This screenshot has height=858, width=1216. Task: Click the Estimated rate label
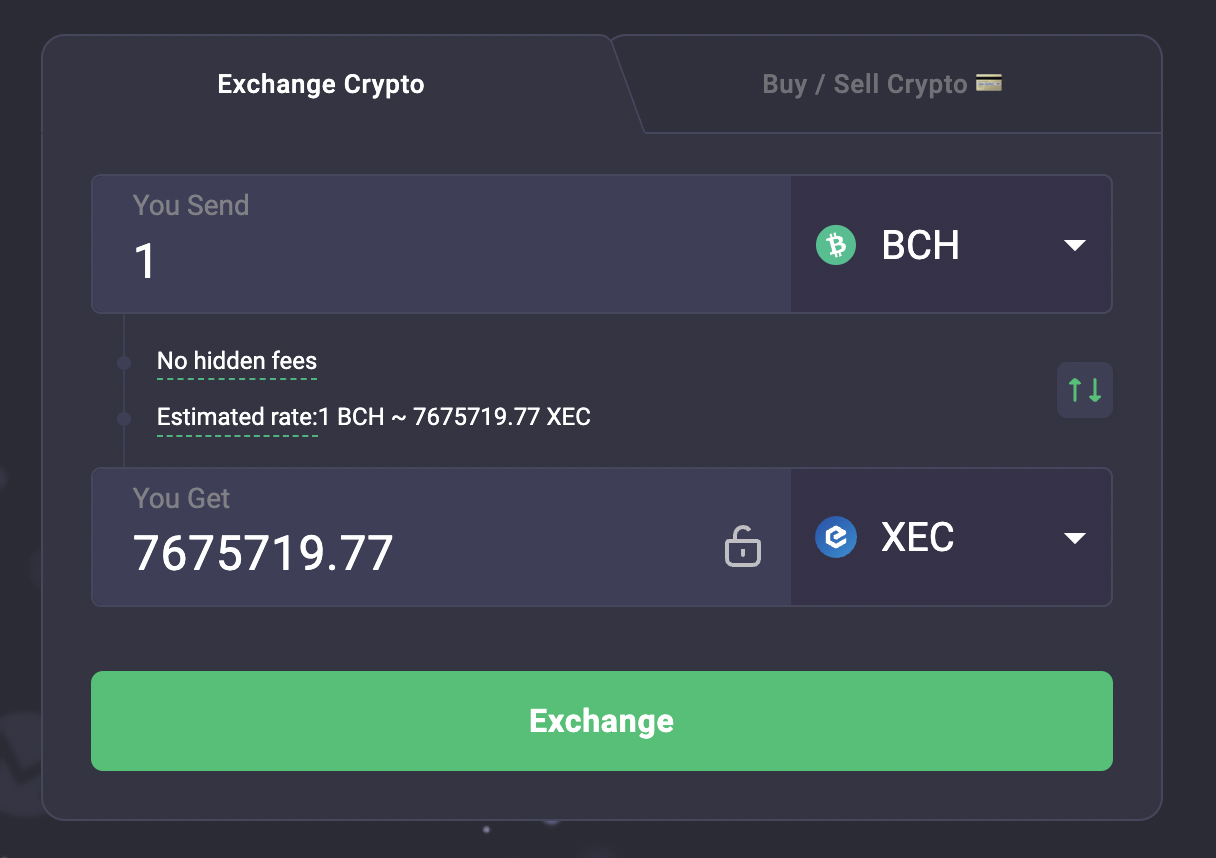point(236,417)
